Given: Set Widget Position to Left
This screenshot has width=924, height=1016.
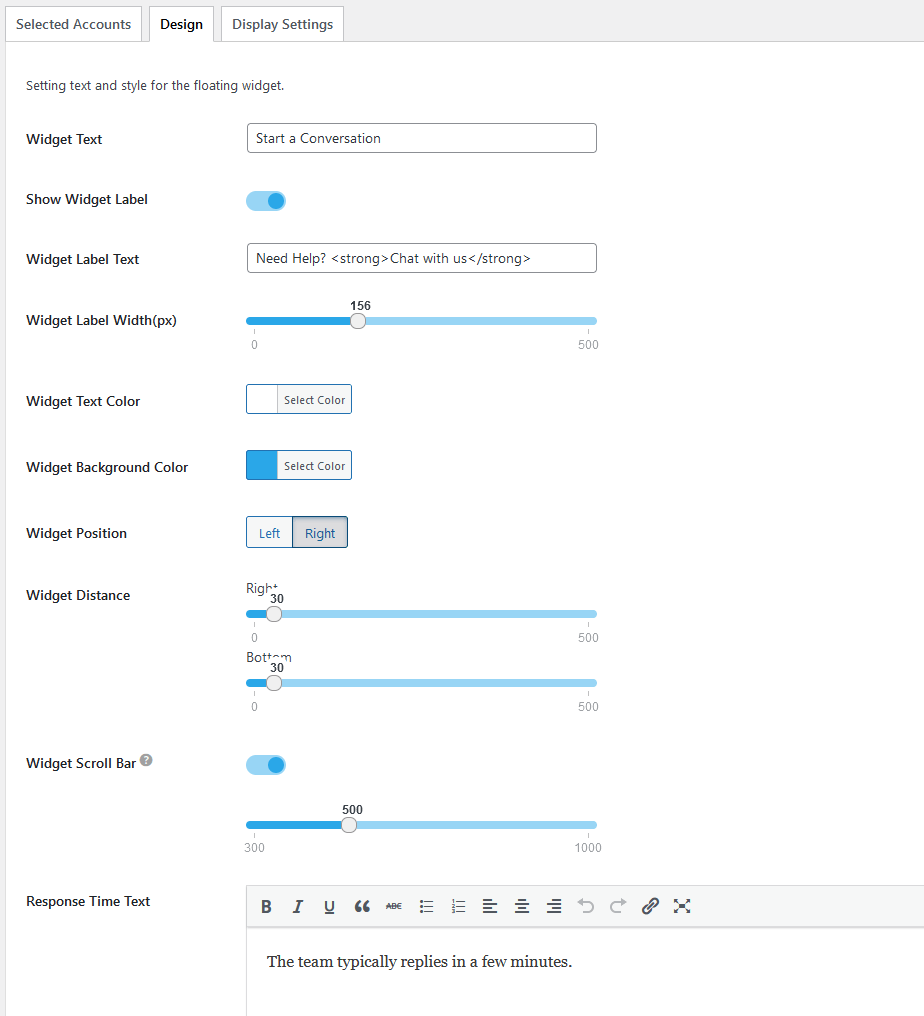Looking at the screenshot, I should tap(270, 533).
